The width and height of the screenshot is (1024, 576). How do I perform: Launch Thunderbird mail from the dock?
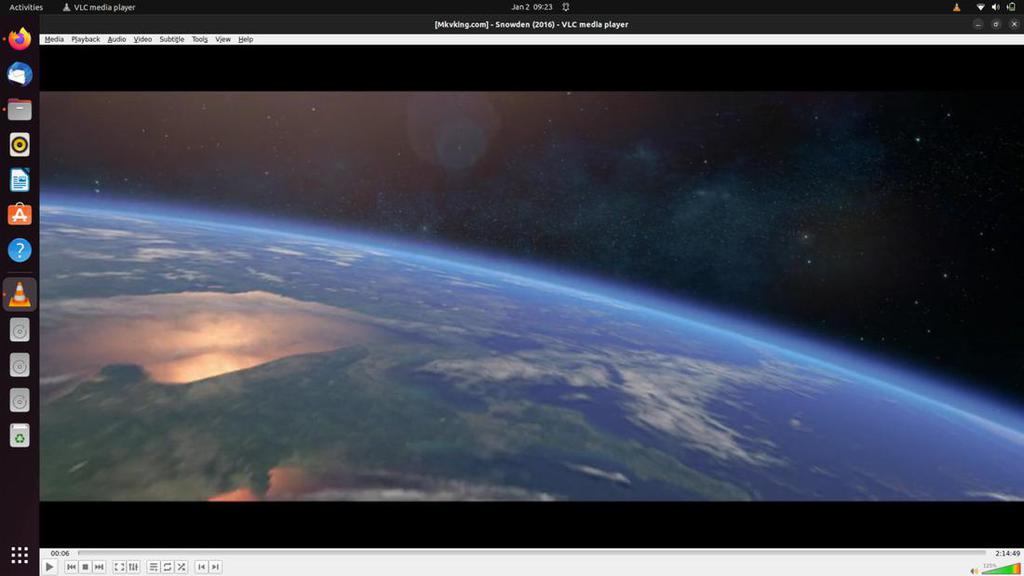[20, 74]
